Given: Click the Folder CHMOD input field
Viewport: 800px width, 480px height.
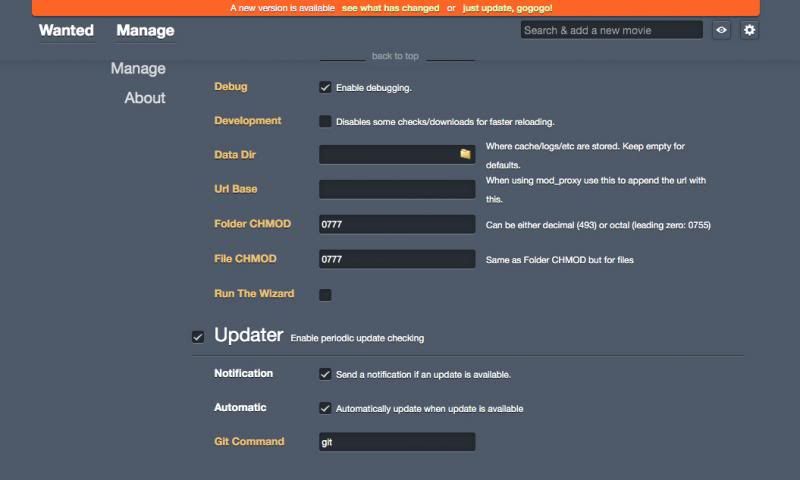Looking at the screenshot, I should 397,224.
